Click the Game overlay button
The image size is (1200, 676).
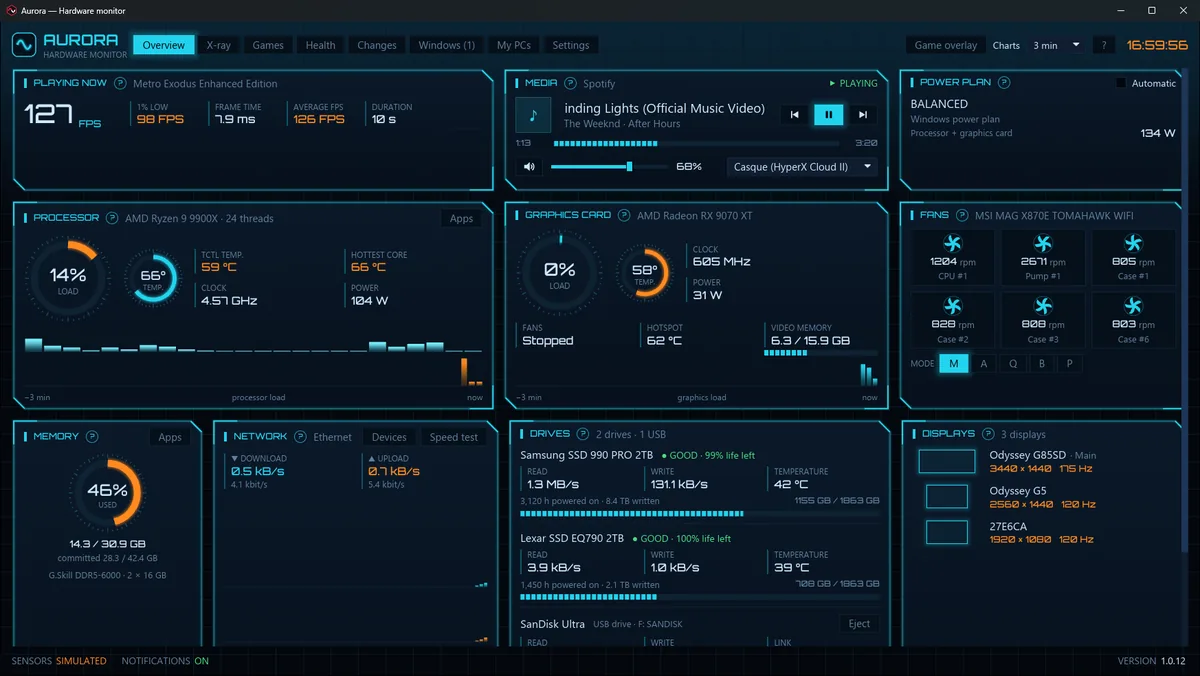click(x=946, y=45)
